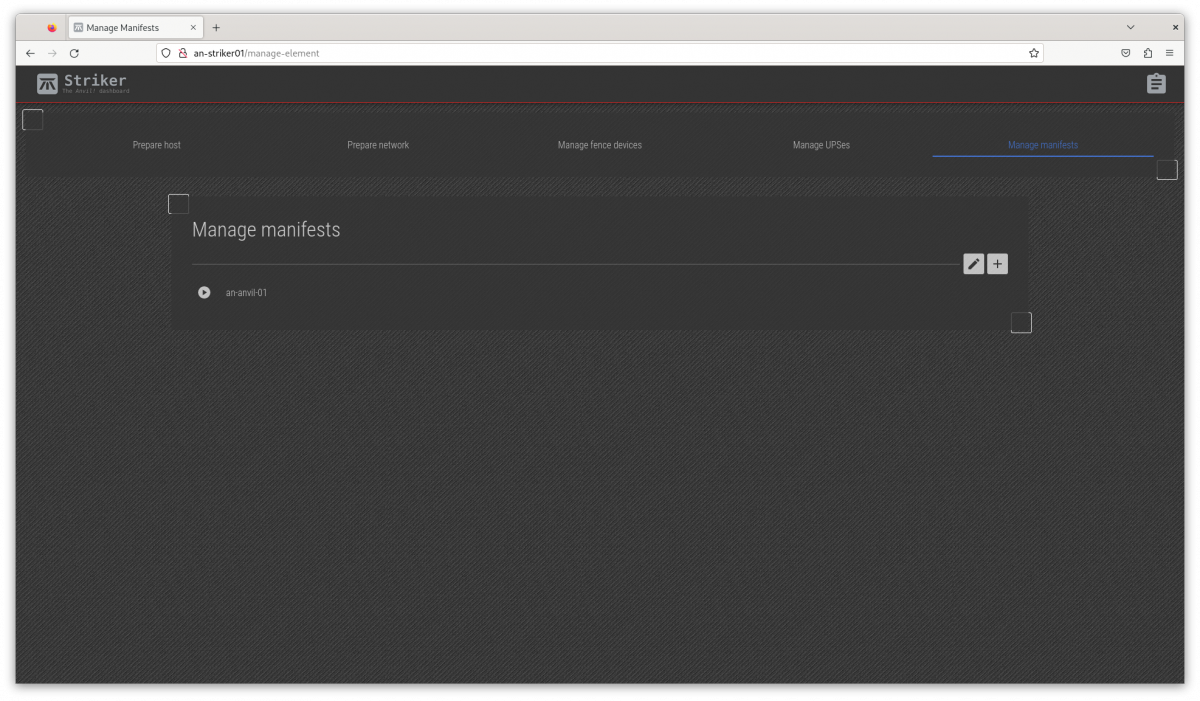Viewport: 1200px width, 701px height.
Task: Switch to the Prepare network tab
Action: [x=378, y=145]
